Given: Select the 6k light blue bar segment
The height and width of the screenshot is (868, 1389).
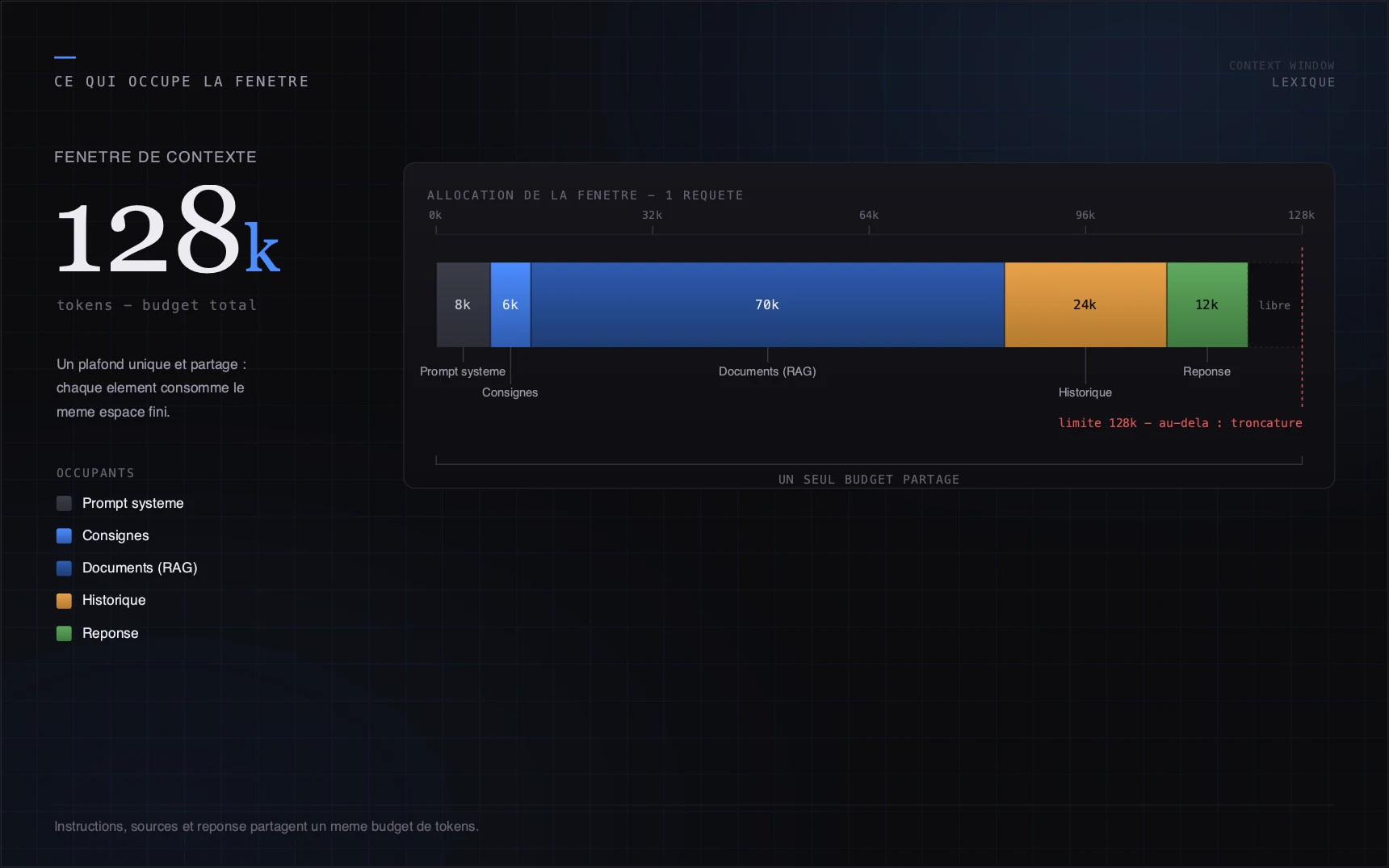Looking at the screenshot, I should (x=510, y=304).
